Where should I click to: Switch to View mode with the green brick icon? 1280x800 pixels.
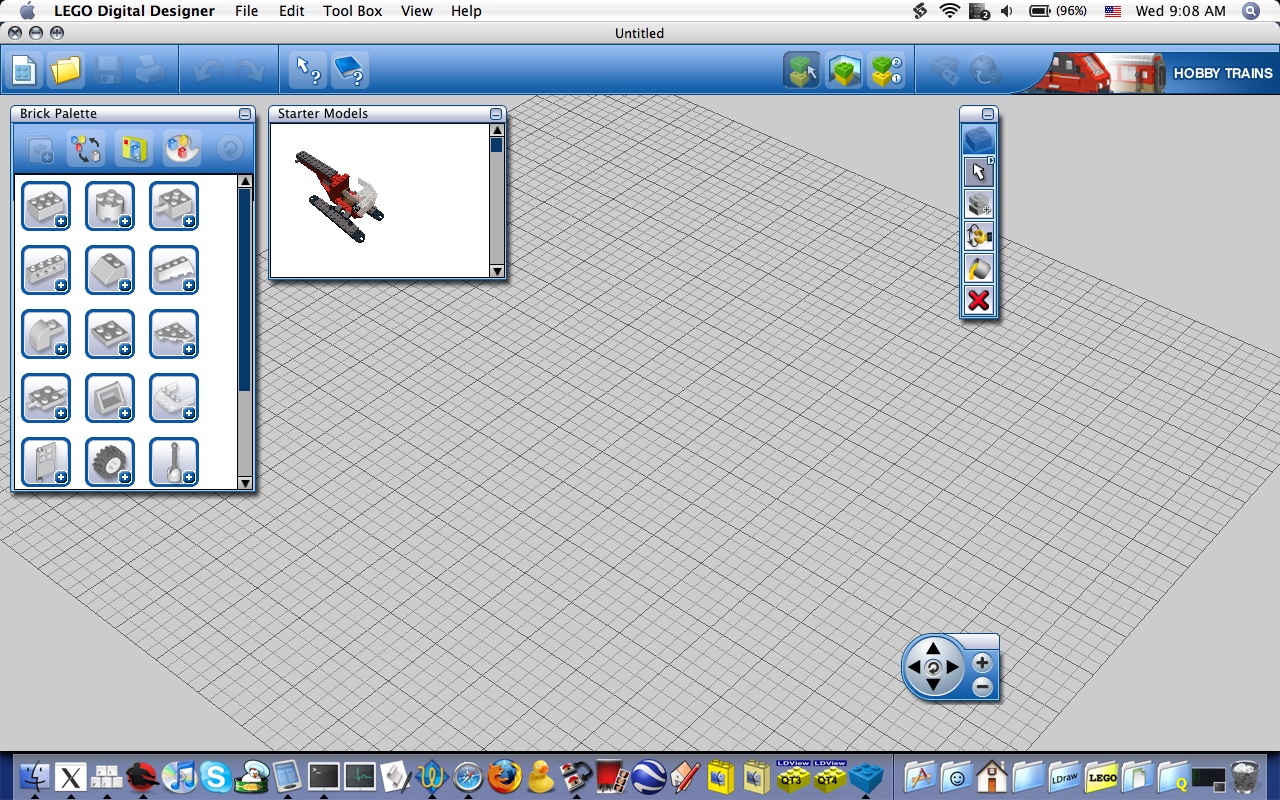[x=843, y=70]
